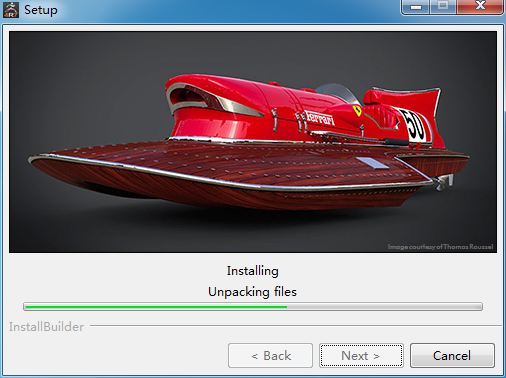Click the green filled part of progress bar
The image size is (506, 378).
pos(156,307)
